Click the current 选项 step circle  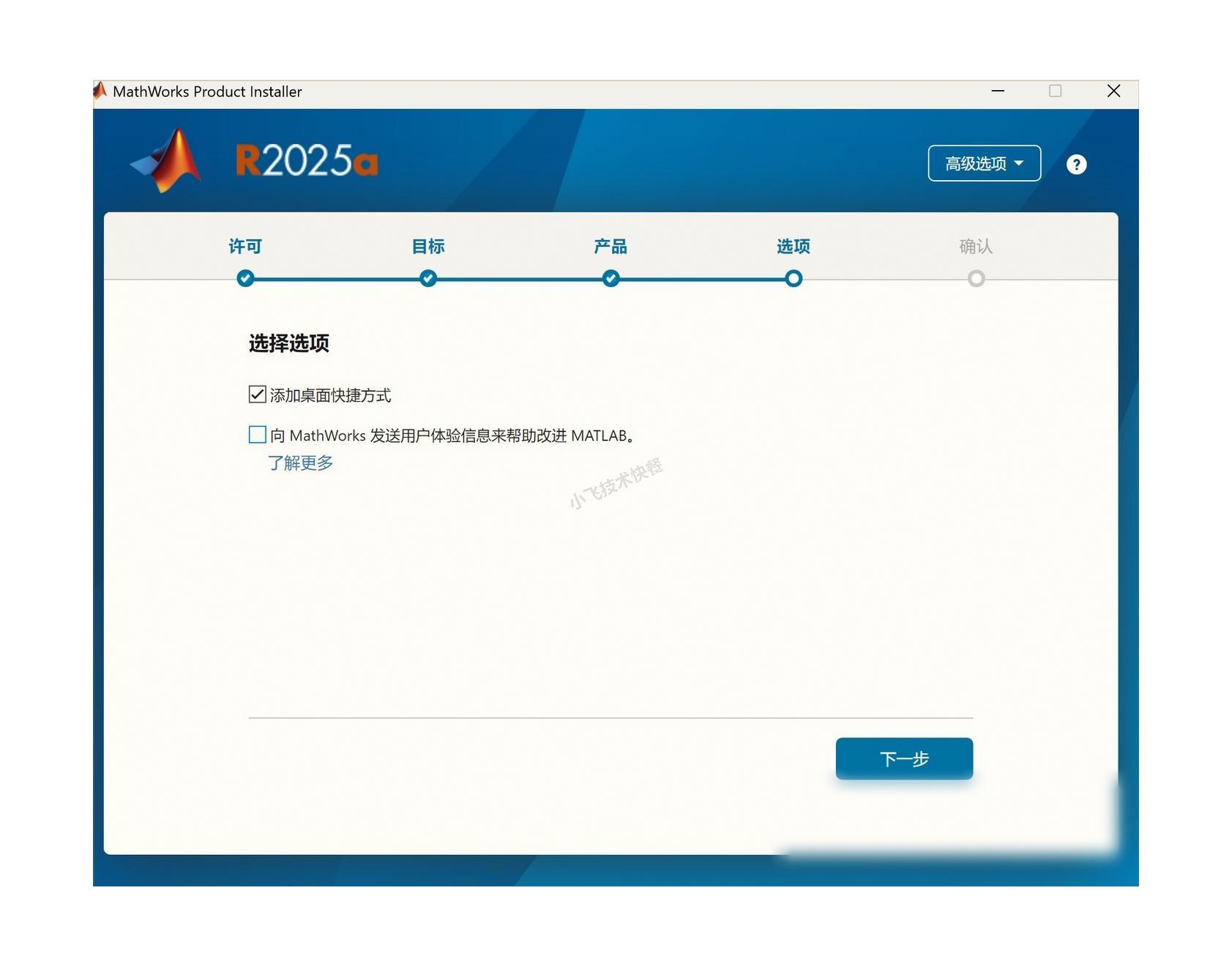click(794, 278)
